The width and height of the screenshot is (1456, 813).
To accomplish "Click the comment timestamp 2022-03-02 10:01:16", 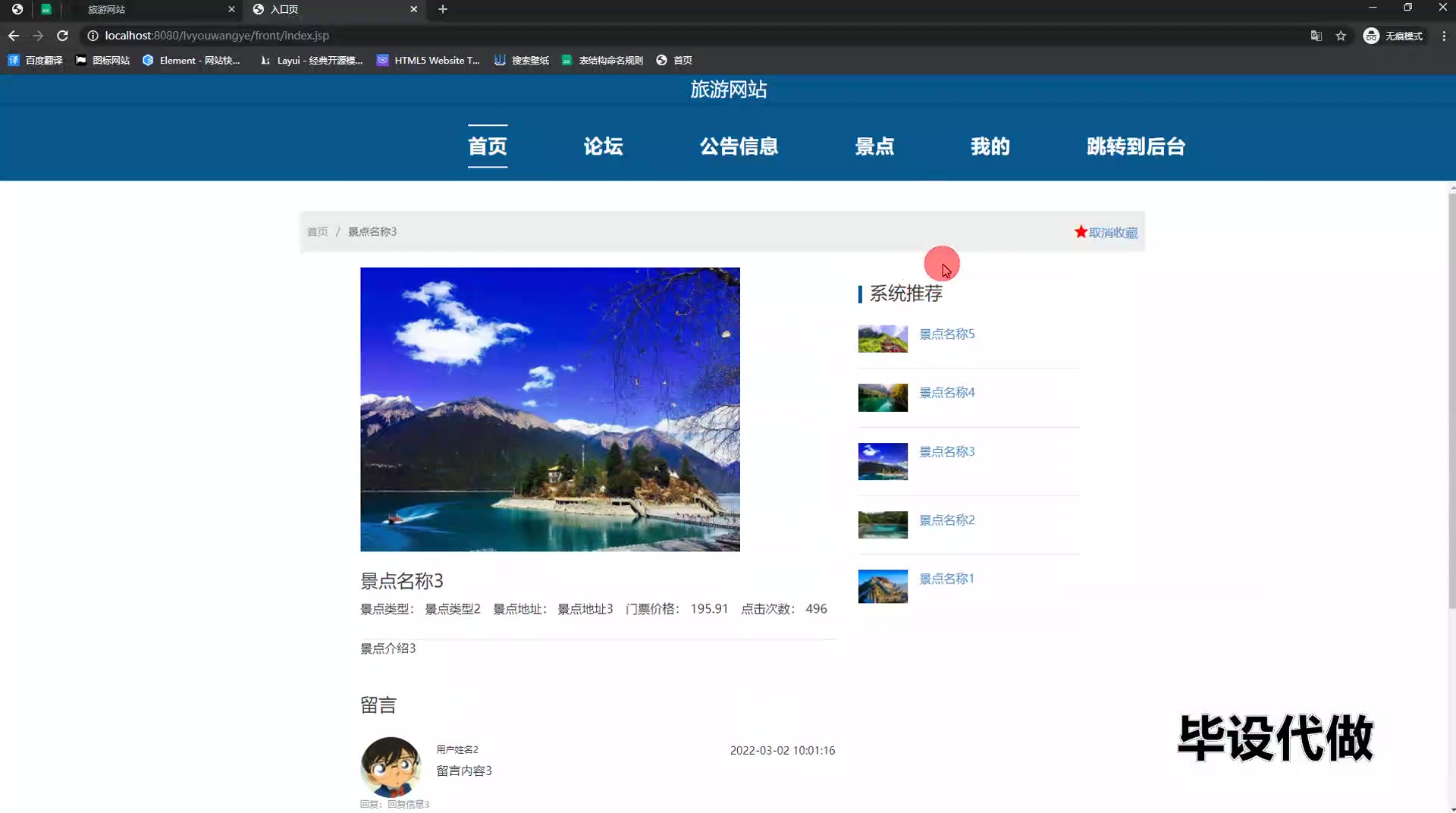I will pos(783,750).
